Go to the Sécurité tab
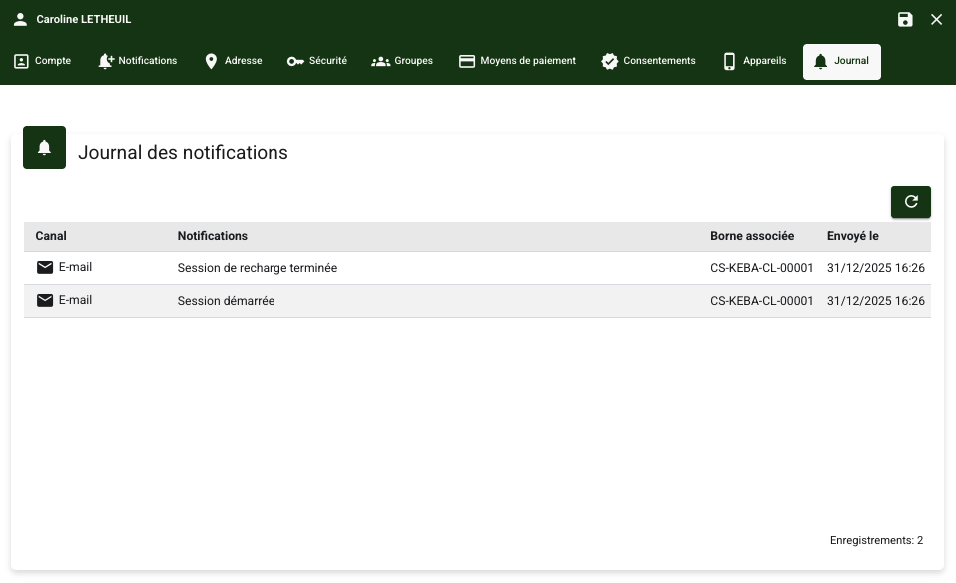Viewport: 956px width, 583px height. [x=317, y=61]
